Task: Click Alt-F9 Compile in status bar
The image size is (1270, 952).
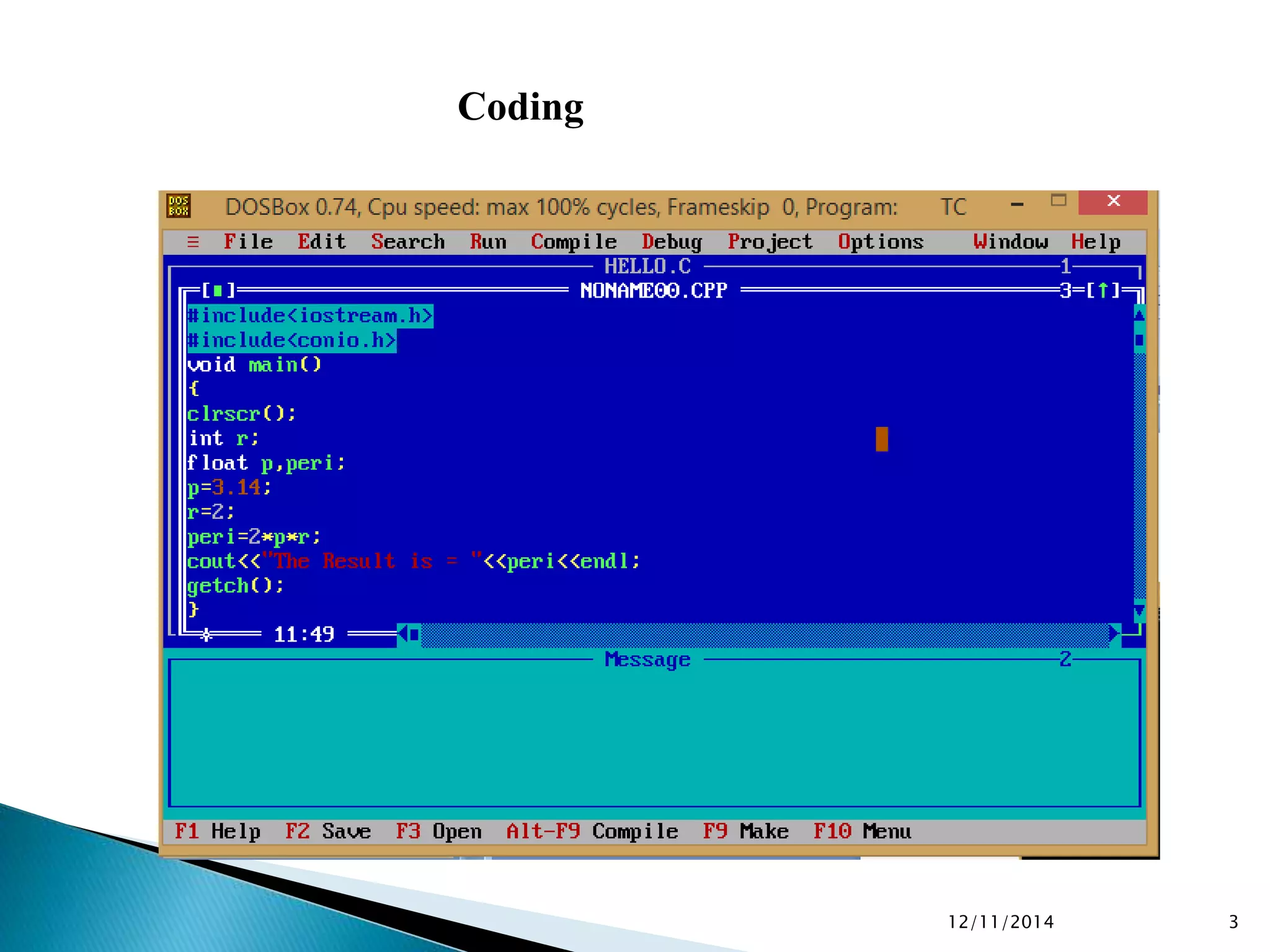Action: point(592,831)
